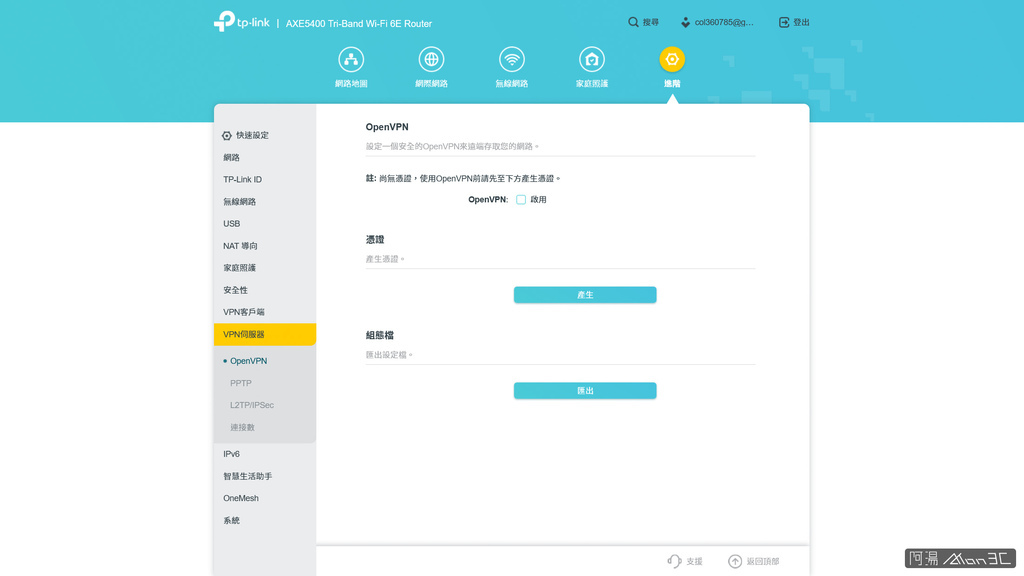
Task: Click the 返回頂部 up-arrow icon
Action: (x=735, y=561)
